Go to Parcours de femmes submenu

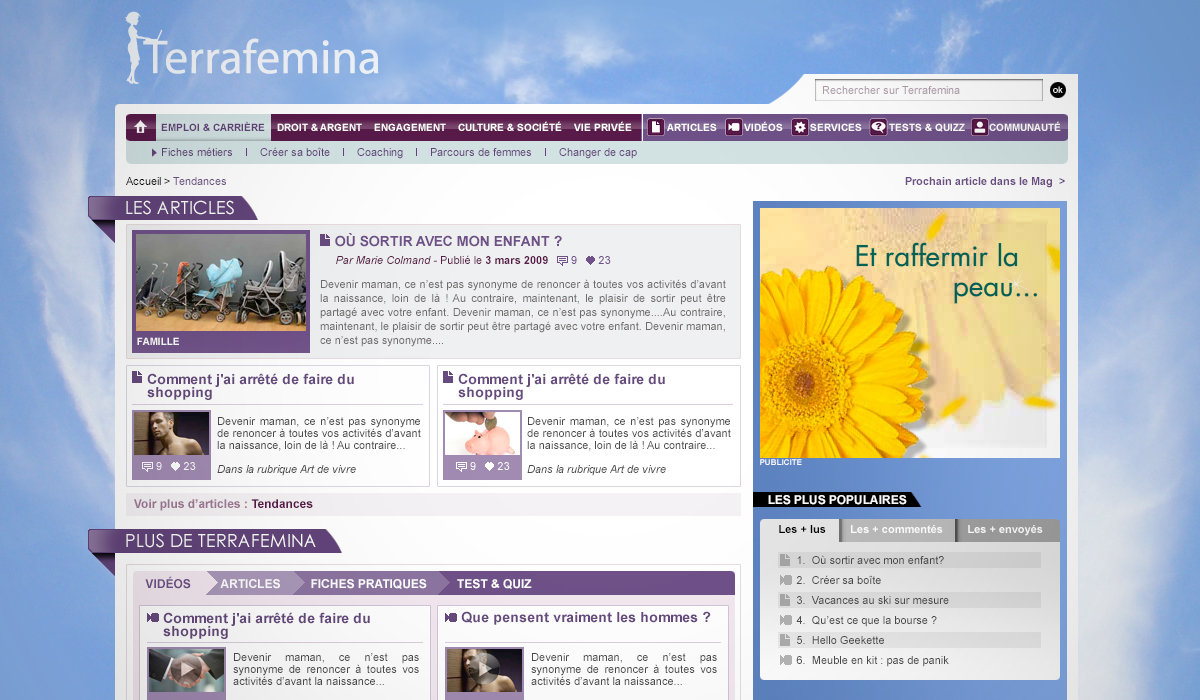(481, 152)
